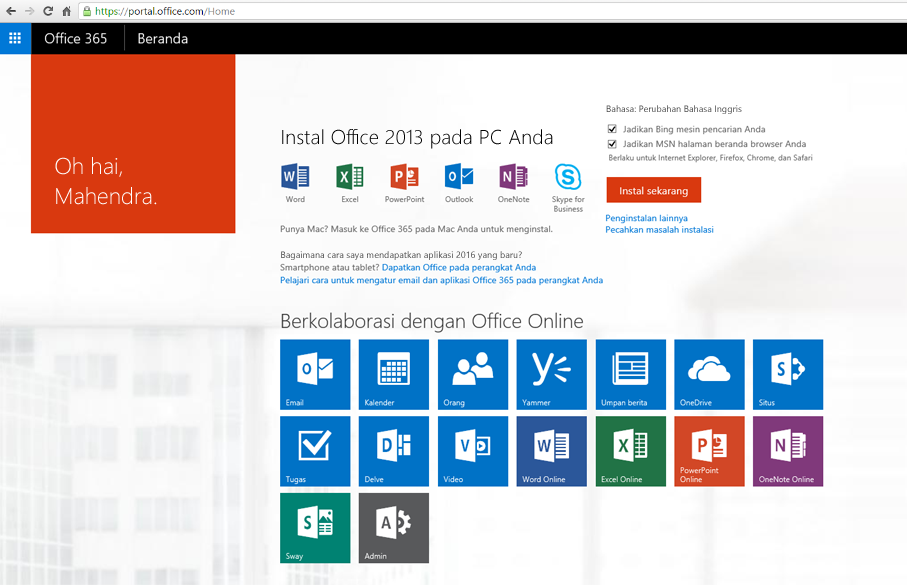The image size is (907, 585).
Task: Click the Outlook desktop app icon
Action: [x=459, y=177]
